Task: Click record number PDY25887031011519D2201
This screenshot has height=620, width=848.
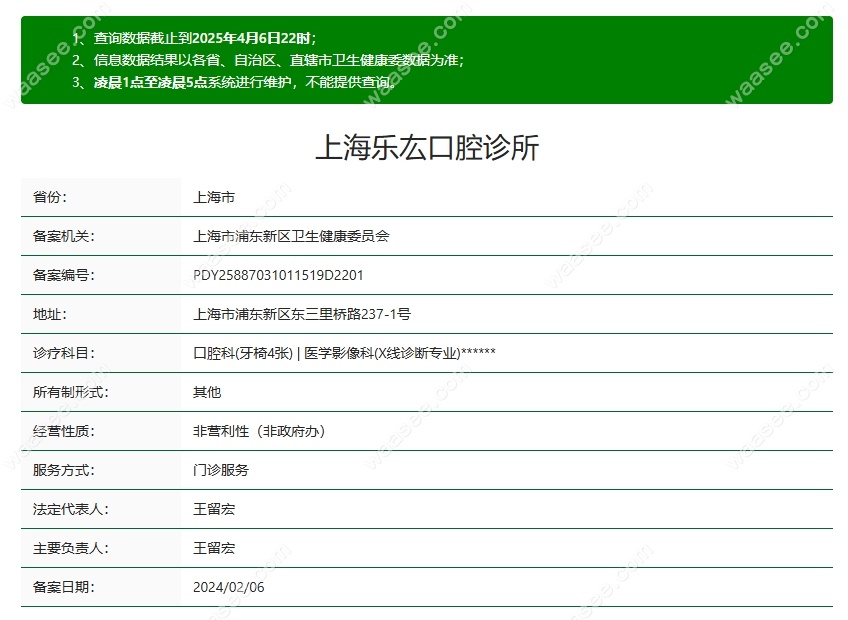Action: 278,275
